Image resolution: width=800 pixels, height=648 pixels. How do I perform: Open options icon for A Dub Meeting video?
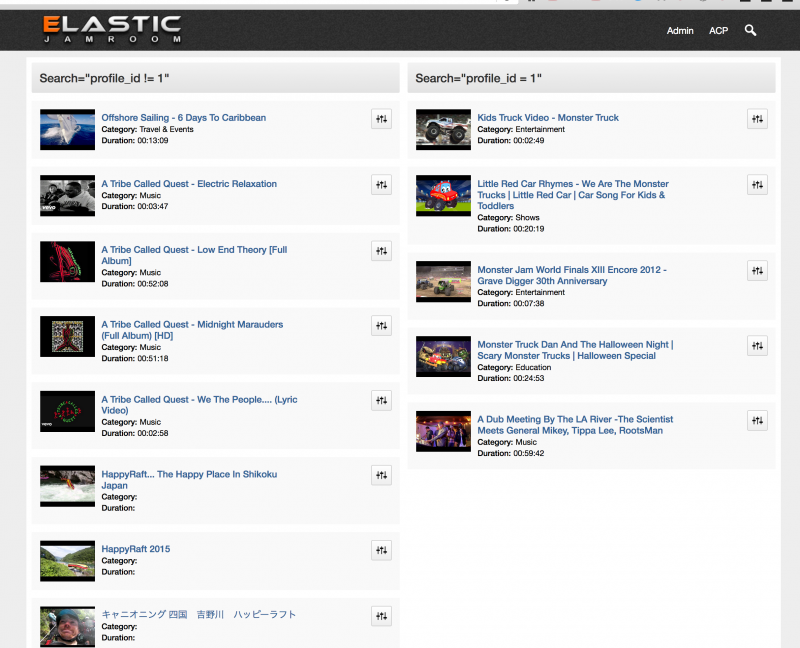click(757, 421)
